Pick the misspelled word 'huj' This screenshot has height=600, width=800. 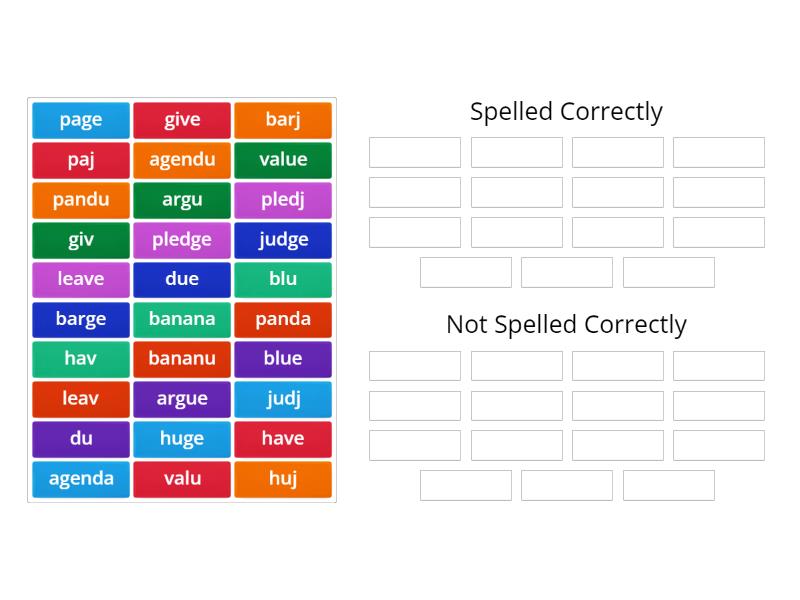283,479
